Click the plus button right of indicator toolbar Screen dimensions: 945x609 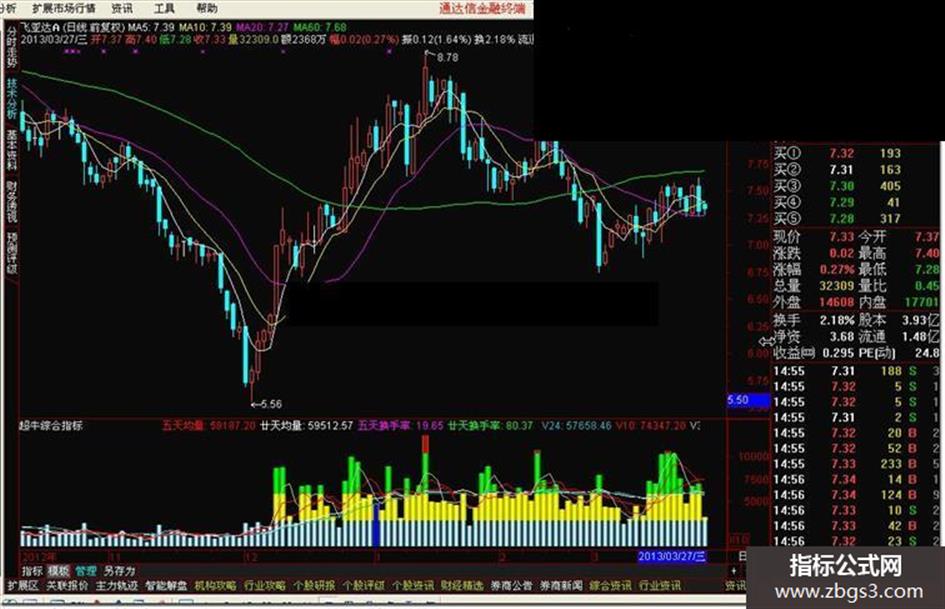coord(733,570)
